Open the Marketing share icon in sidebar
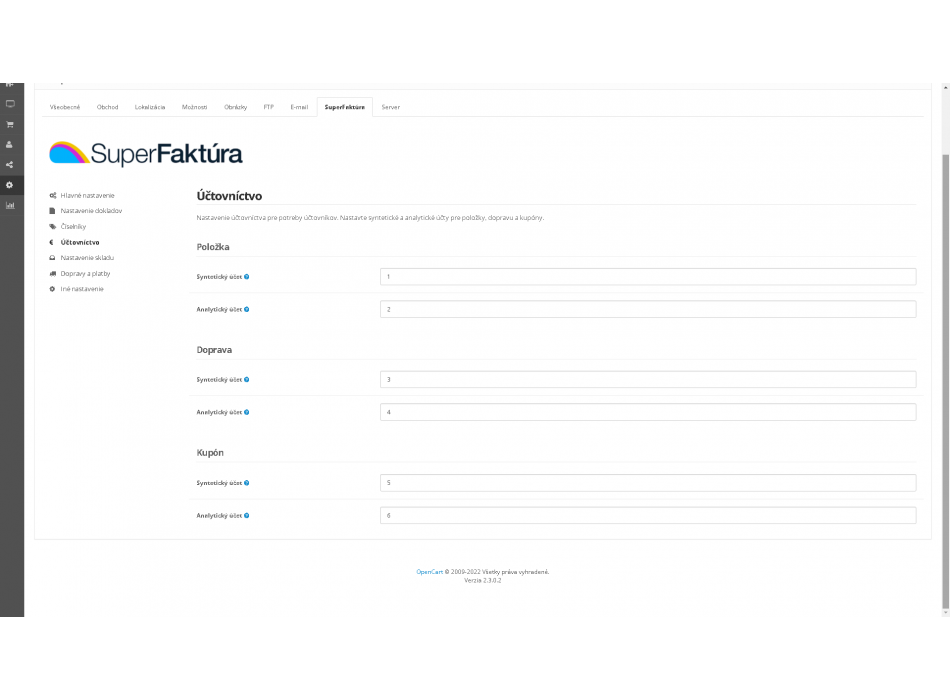Viewport: 950px width, 700px height. 10,164
